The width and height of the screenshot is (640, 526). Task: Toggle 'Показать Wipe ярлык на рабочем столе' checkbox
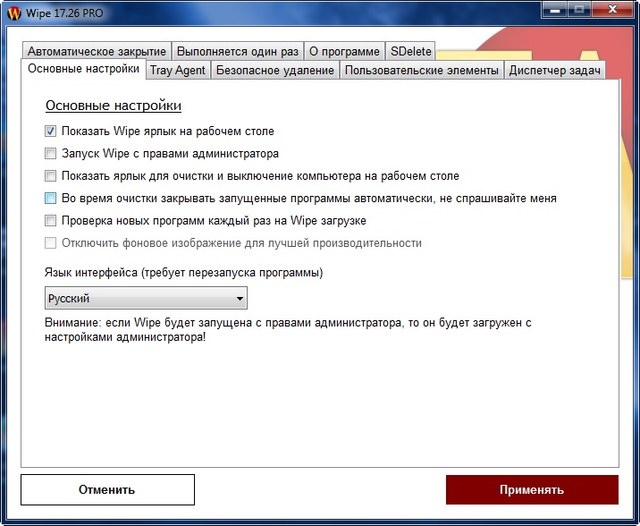[51, 131]
